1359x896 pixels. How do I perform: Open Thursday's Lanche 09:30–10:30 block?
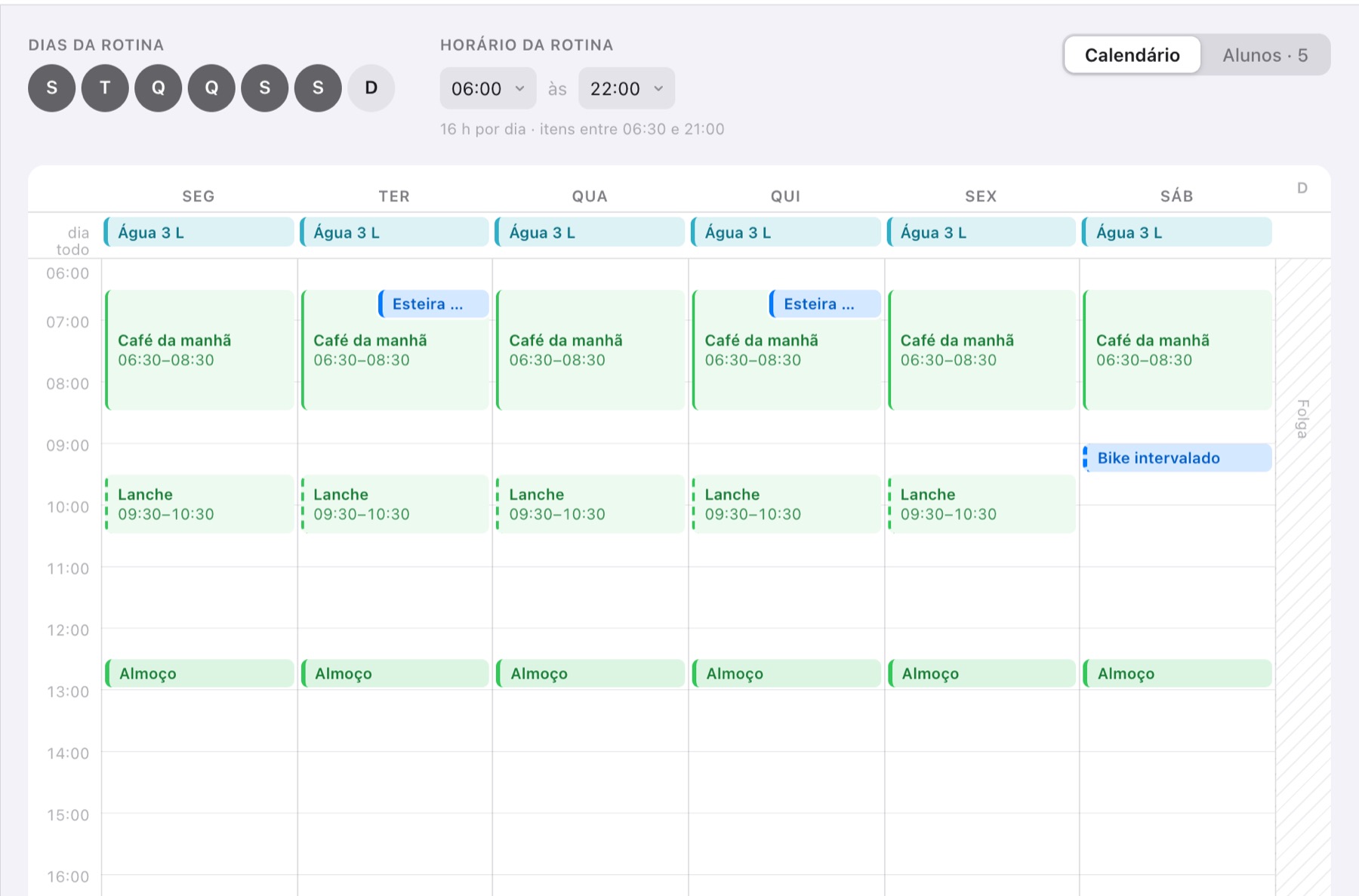point(785,504)
